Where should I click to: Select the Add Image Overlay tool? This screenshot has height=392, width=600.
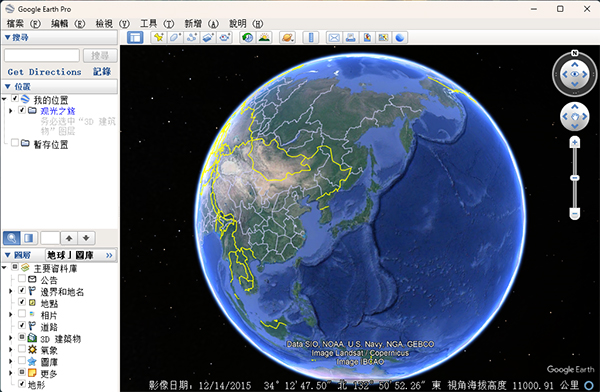click(208, 38)
